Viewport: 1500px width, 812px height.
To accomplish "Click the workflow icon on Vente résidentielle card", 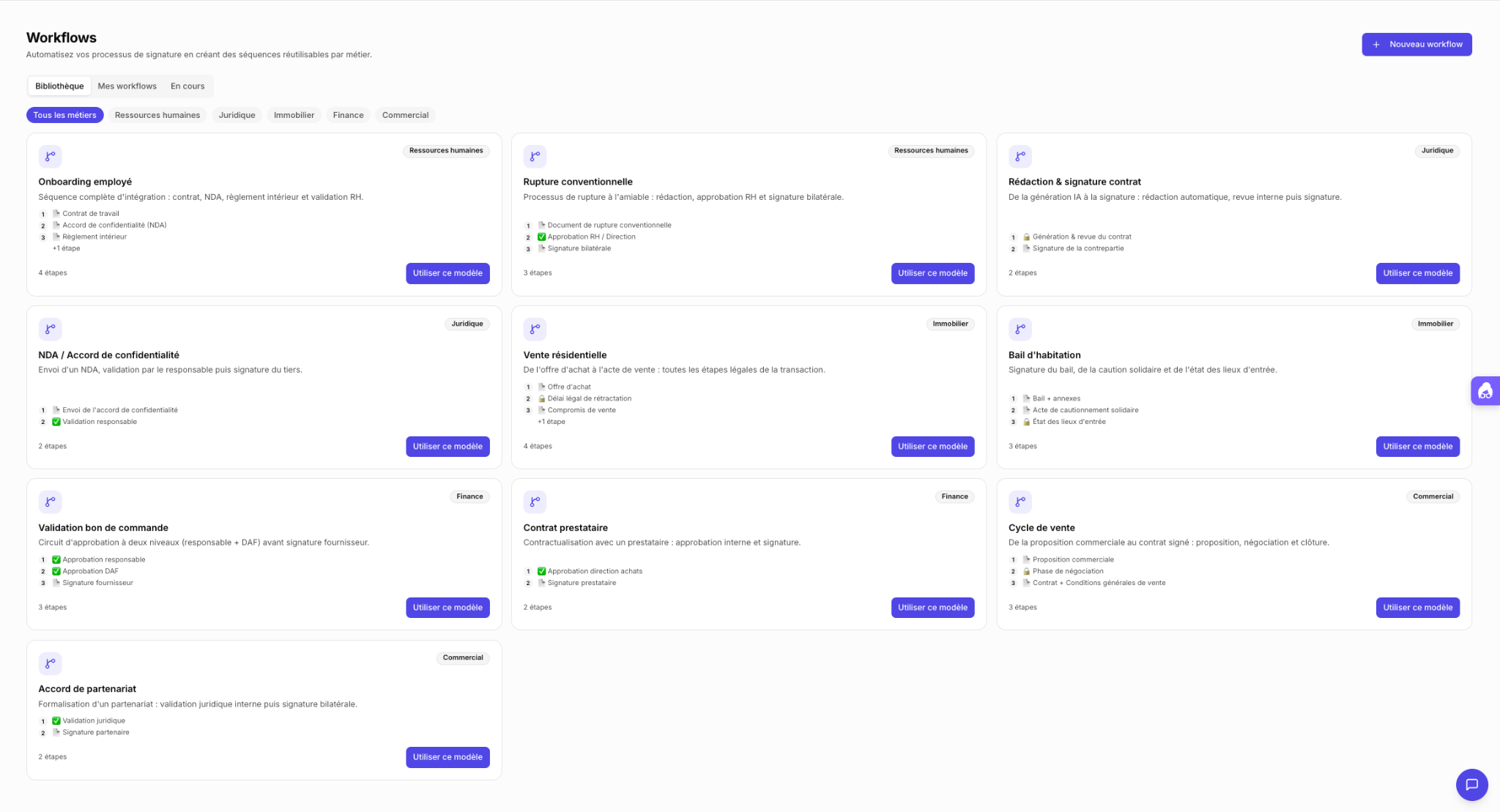I will [x=535, y=329].
